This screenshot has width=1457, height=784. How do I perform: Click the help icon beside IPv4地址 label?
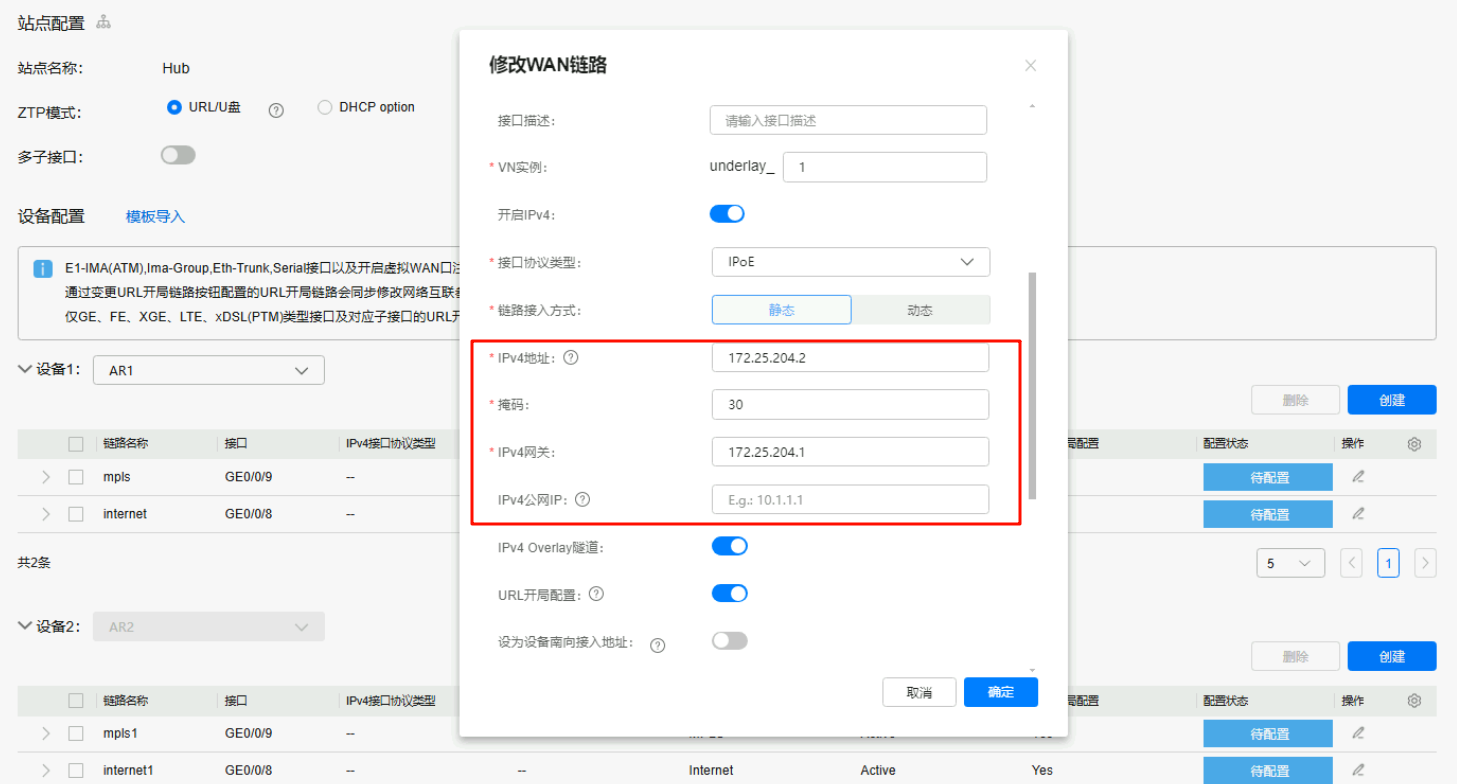click(571, 357)
